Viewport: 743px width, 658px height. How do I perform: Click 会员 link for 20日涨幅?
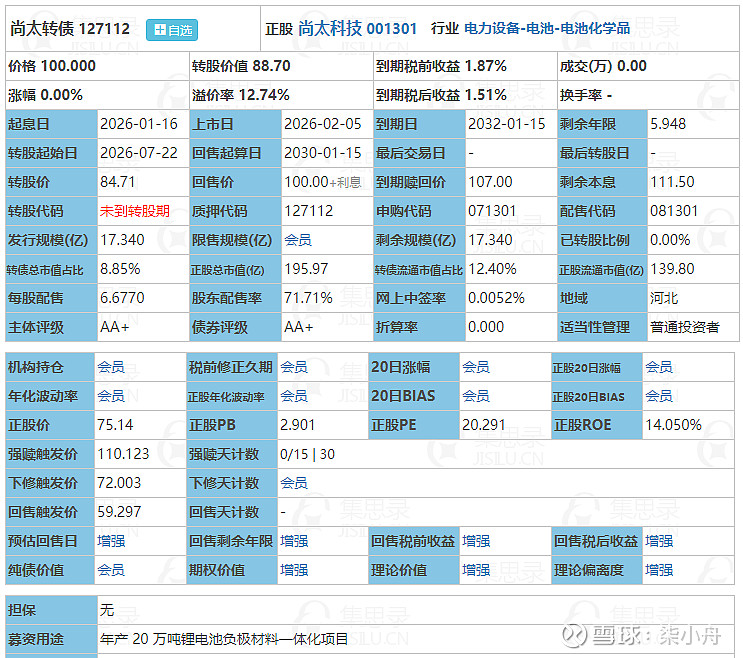click(x=476, y=367)
